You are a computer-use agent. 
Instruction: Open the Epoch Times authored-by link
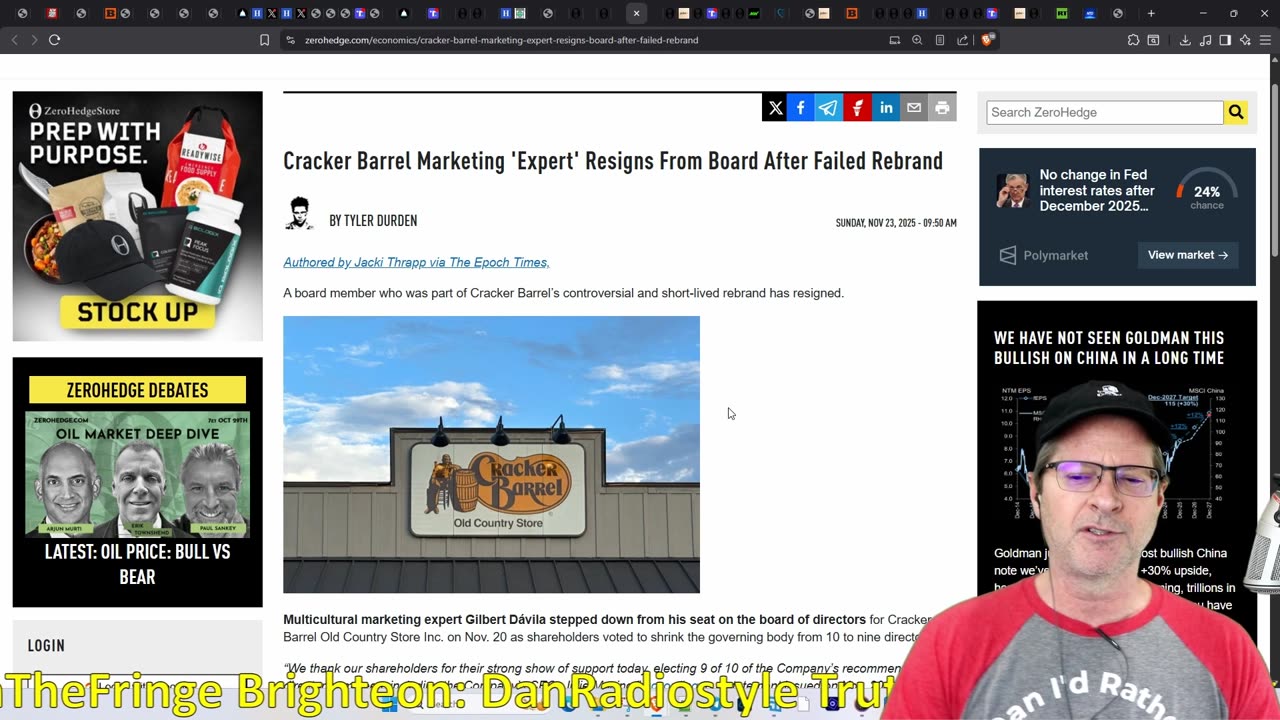pyautogui.click(x=416, y=262)
